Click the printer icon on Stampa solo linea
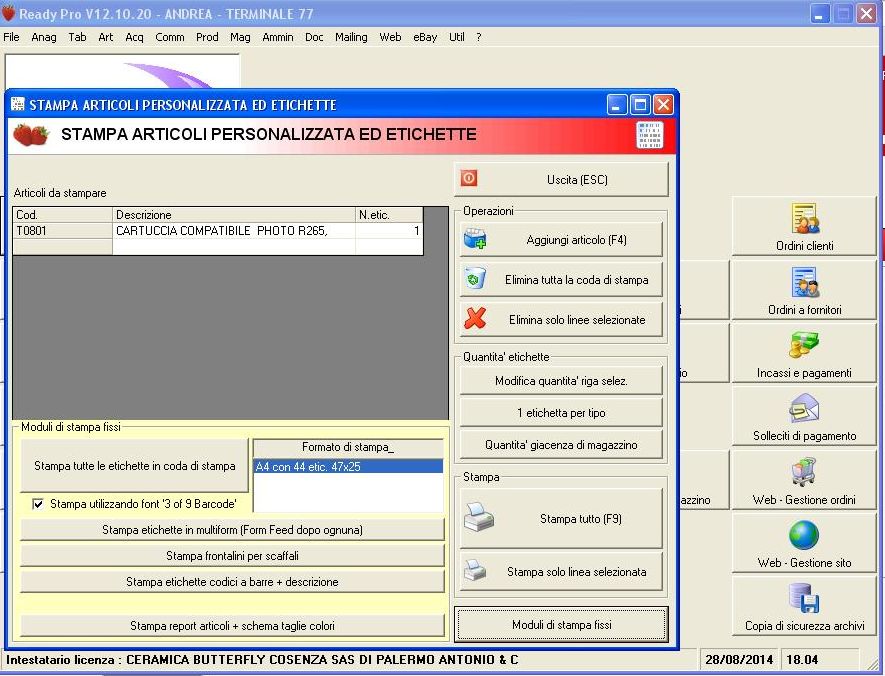The height and width of the screenshot is (676, 885). click(475, 570)
